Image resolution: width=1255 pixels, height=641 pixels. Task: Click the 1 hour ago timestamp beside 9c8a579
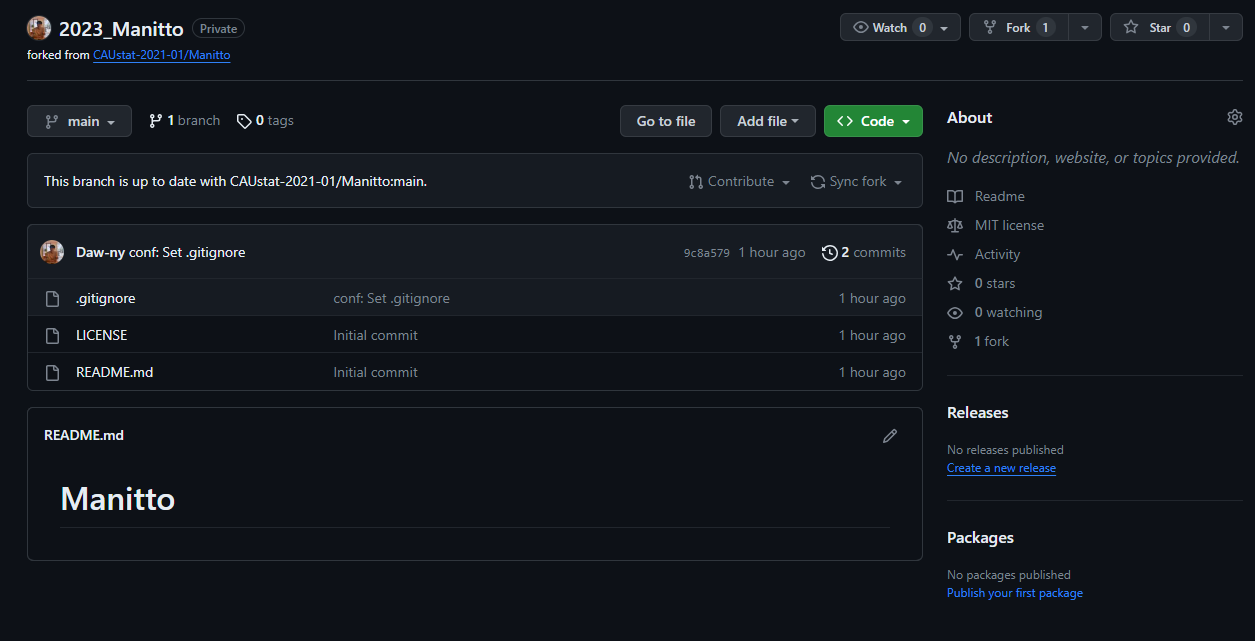coord(772,252)
